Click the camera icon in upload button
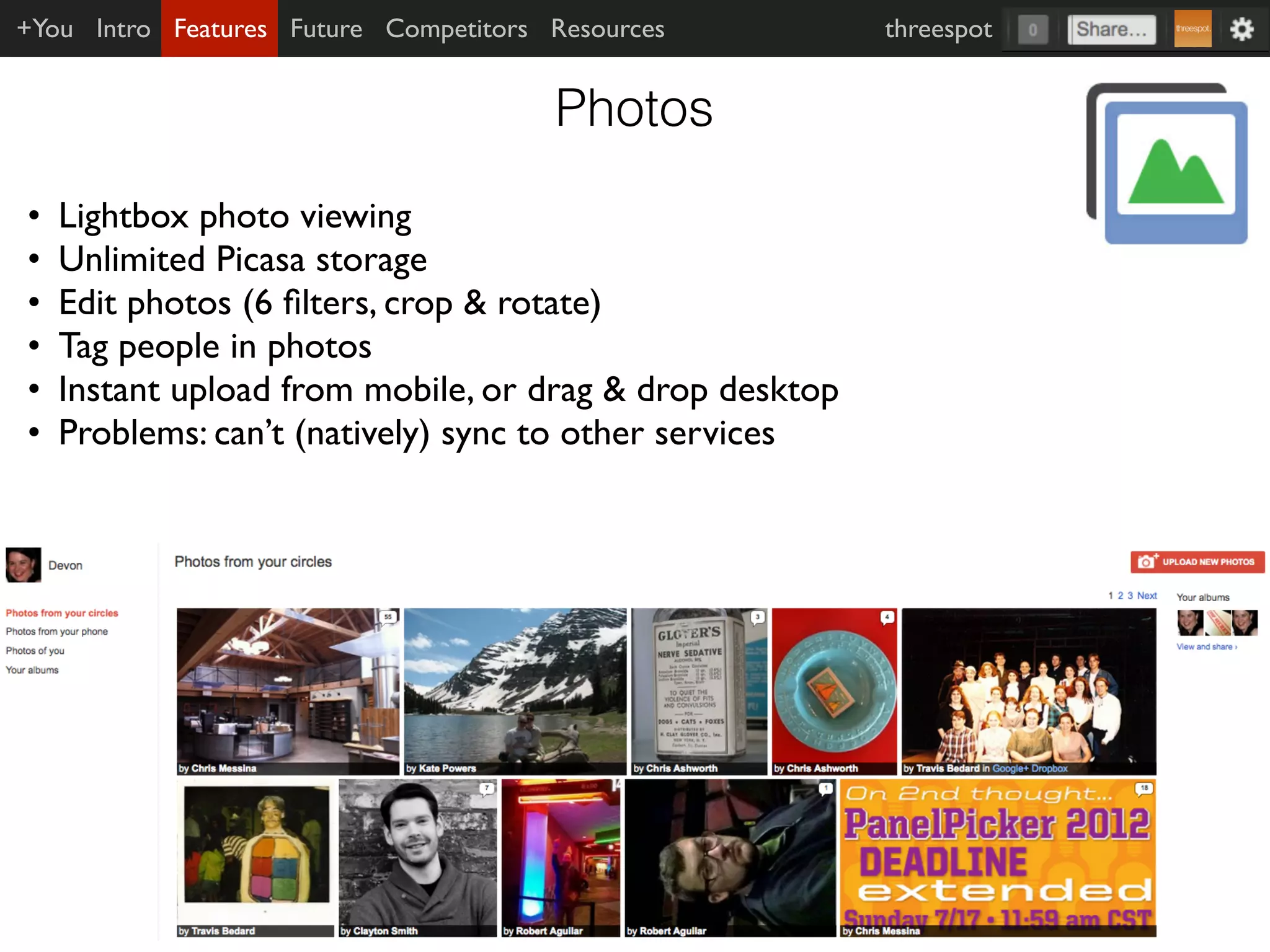1270x952 pixels. [x=1148, y=561]
